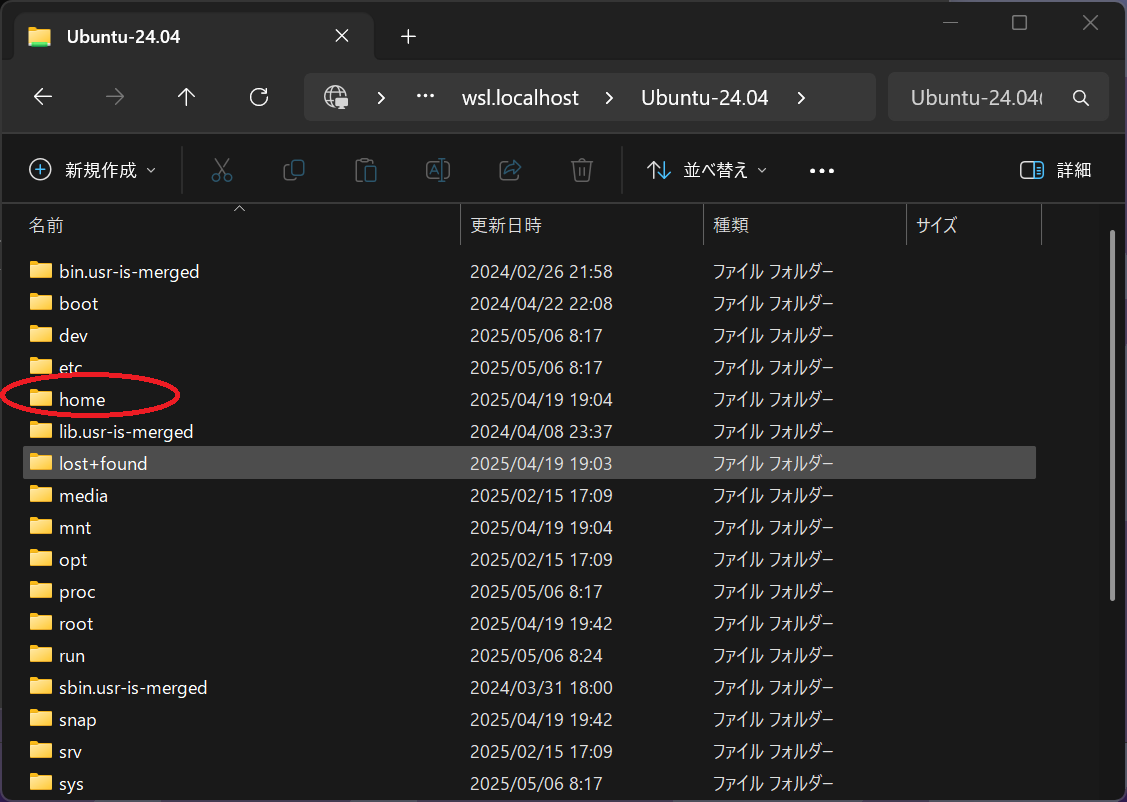Select the media folder
Screen dimensions: 1127x802
[x=529, y=495]
